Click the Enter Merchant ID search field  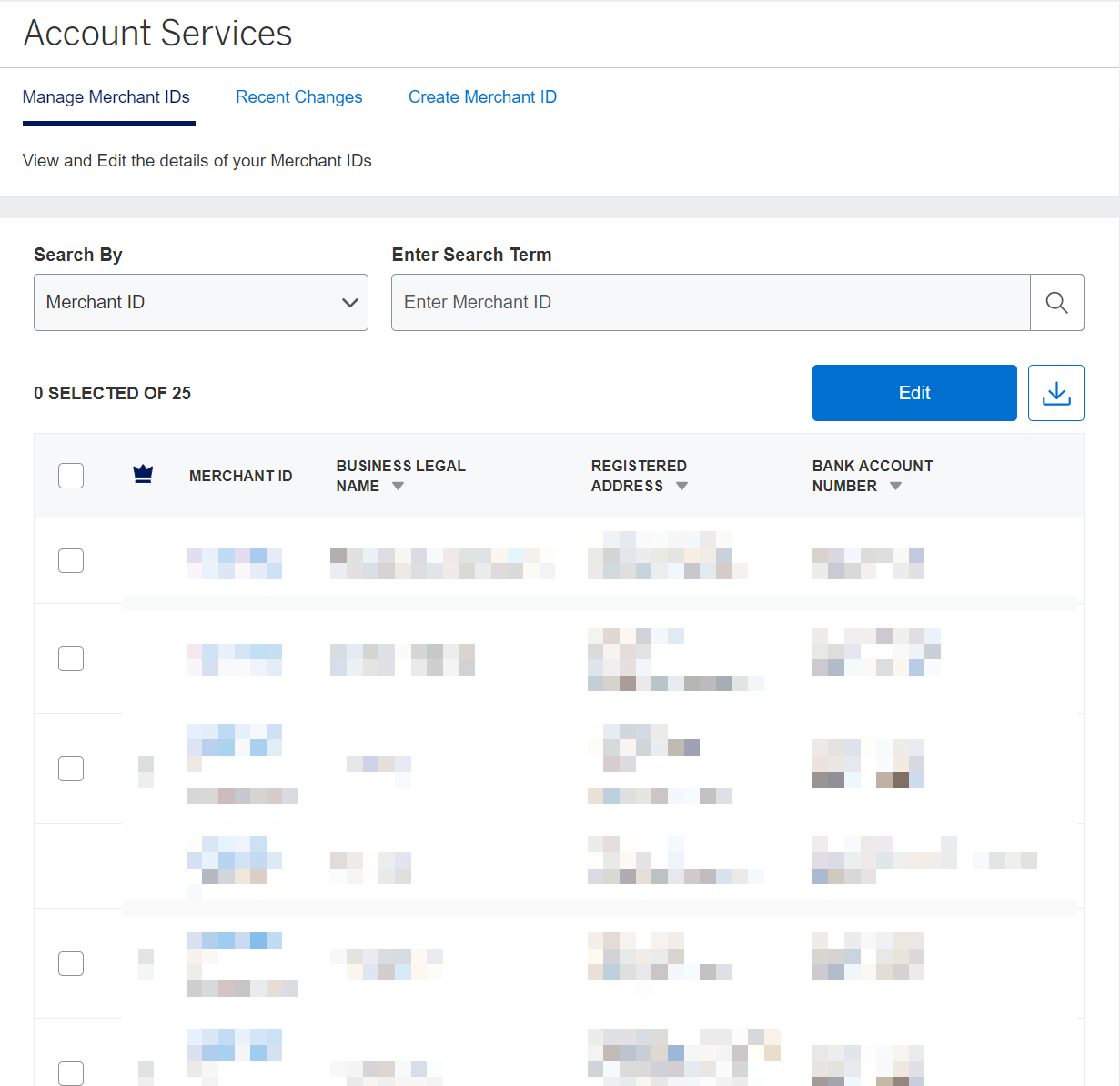point(710,302)
